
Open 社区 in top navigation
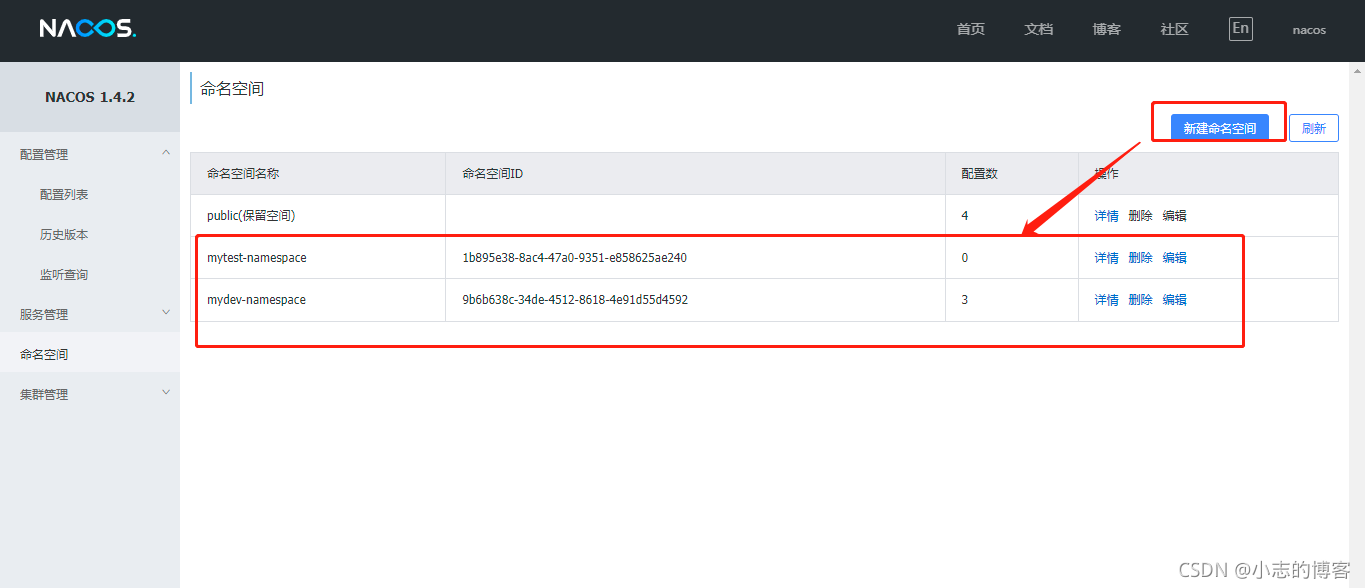(x=1174, y=29)
